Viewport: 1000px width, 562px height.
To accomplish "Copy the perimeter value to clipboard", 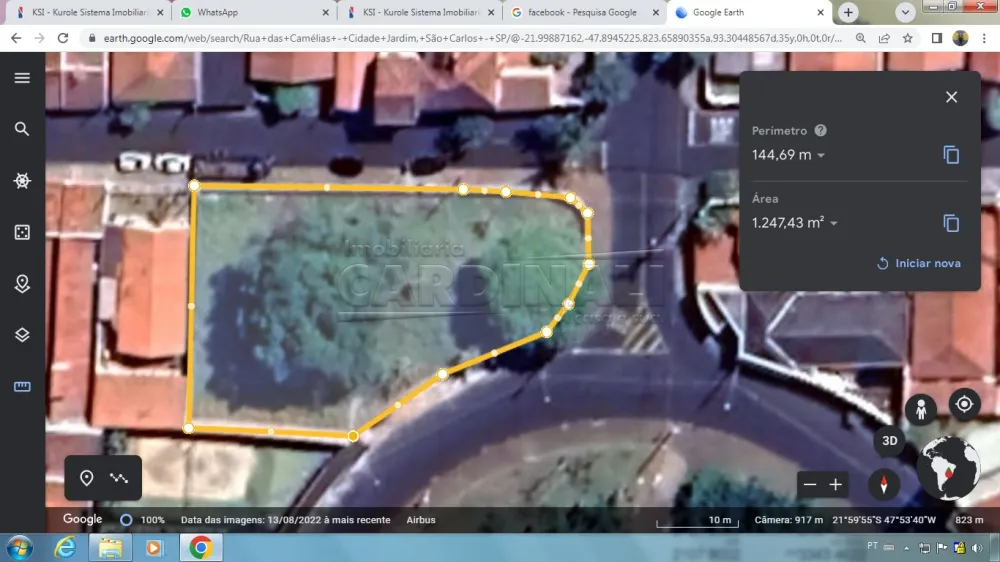I will click(x=951, y=155).
